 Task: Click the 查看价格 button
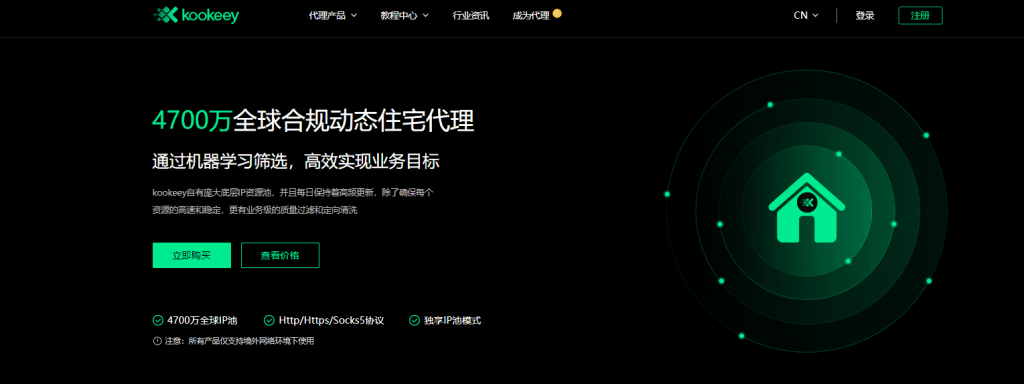pyautogui.click(x=280, y=255)
